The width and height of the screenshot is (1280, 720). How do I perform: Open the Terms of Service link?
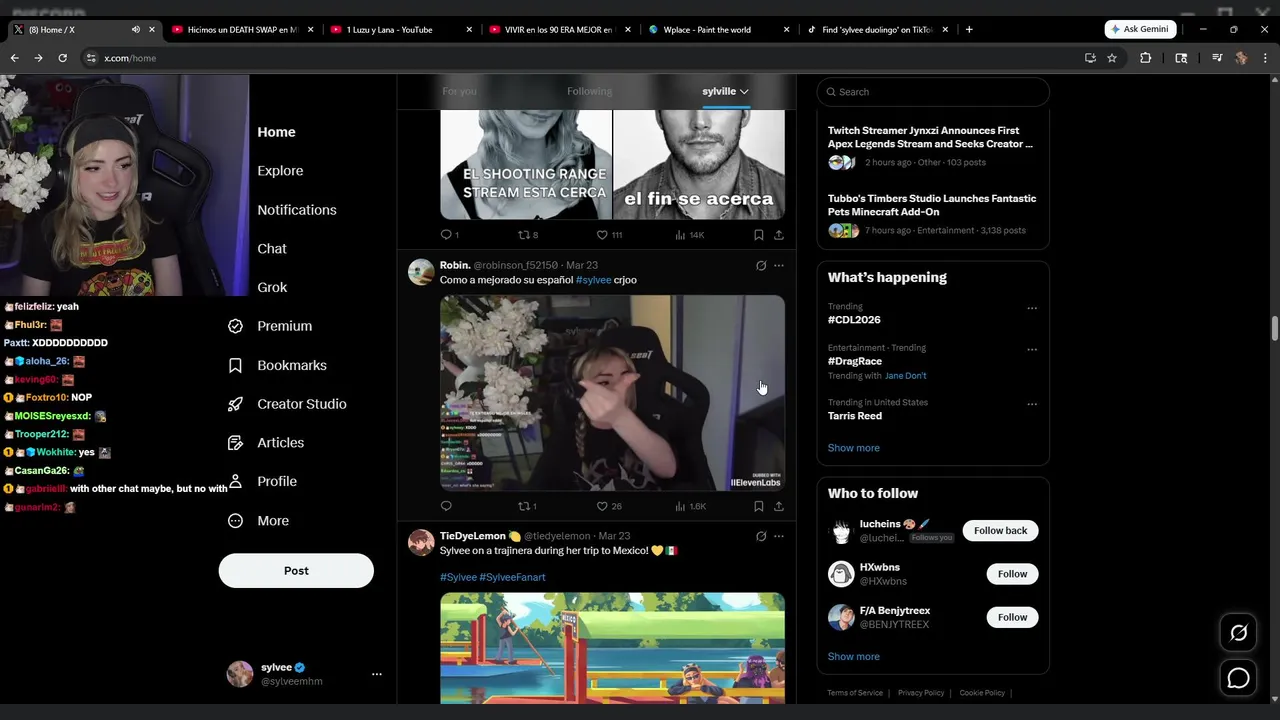[x=855, y=693]
